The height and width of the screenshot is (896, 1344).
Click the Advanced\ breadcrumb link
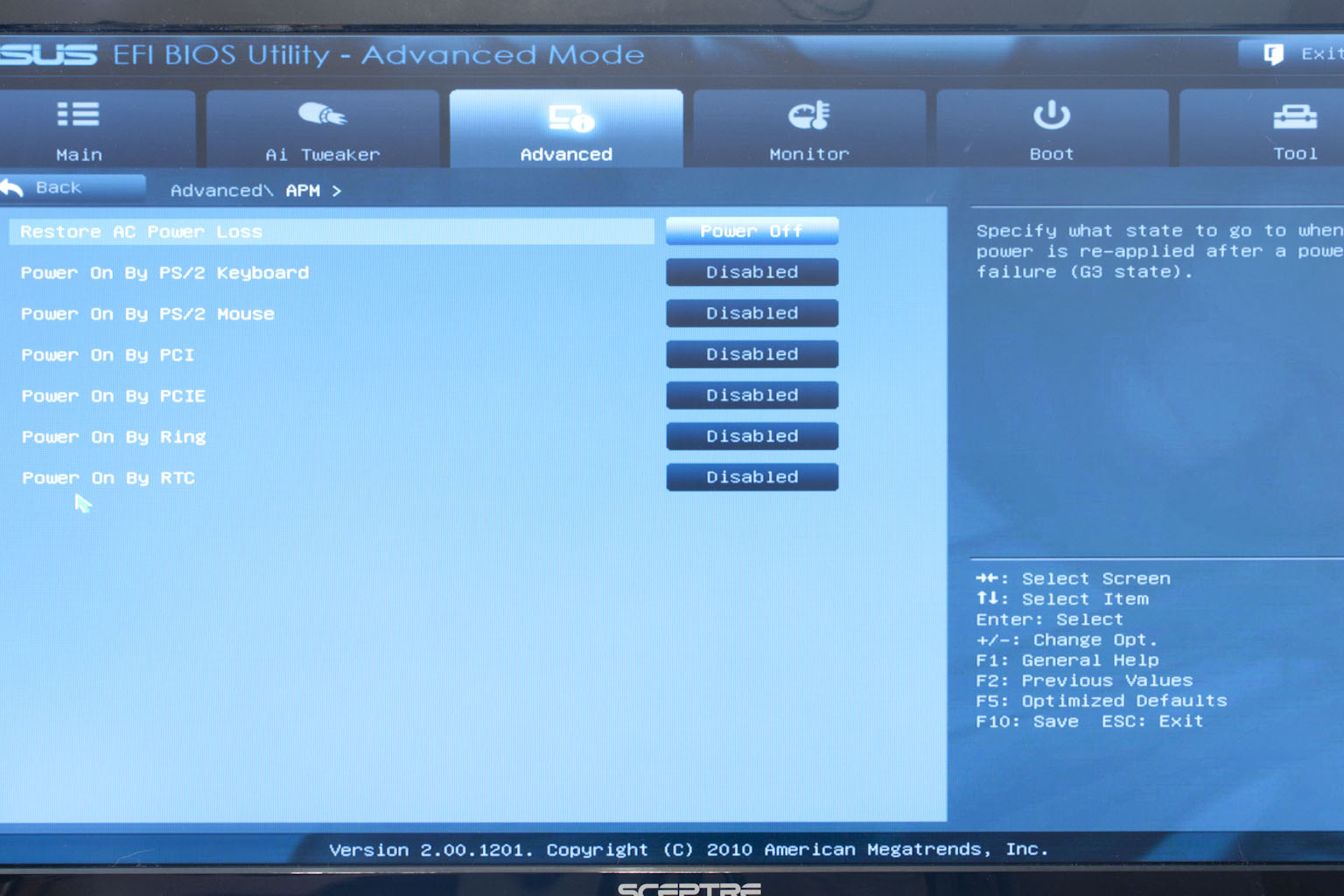click(x=221, y=191)
